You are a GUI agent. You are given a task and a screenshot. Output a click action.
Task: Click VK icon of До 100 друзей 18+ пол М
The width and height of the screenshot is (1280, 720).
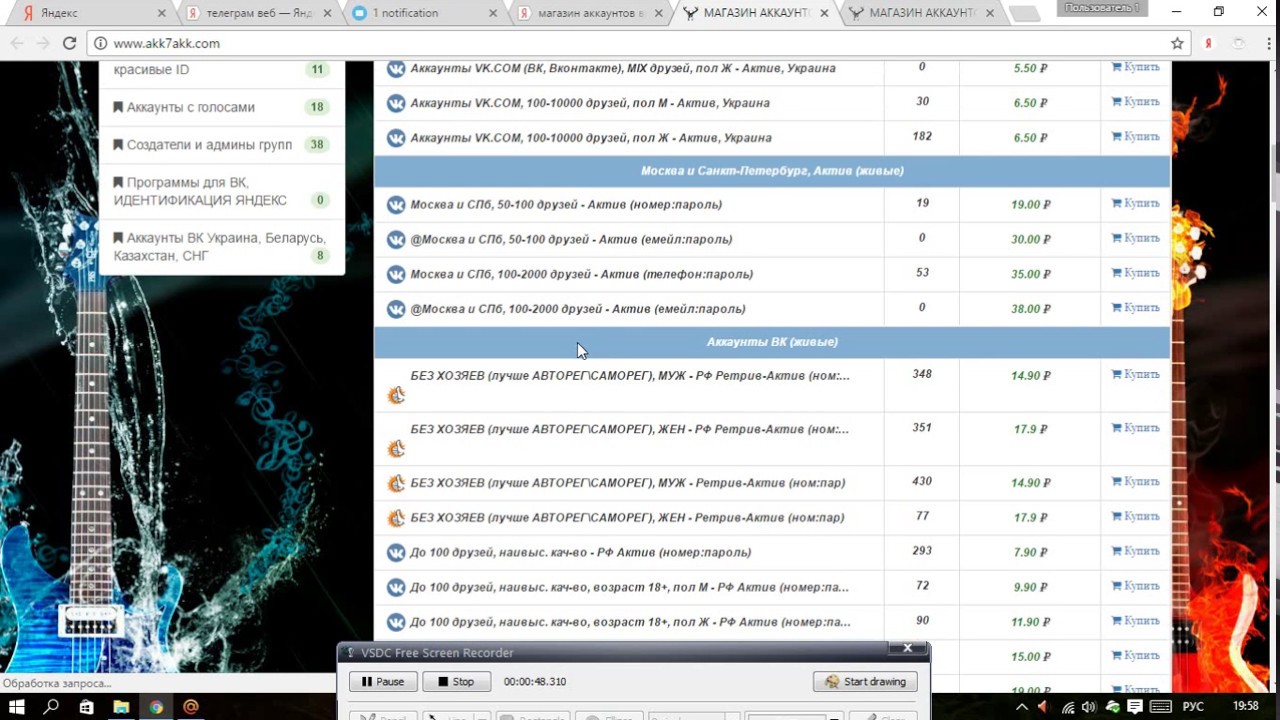point(396,588)
